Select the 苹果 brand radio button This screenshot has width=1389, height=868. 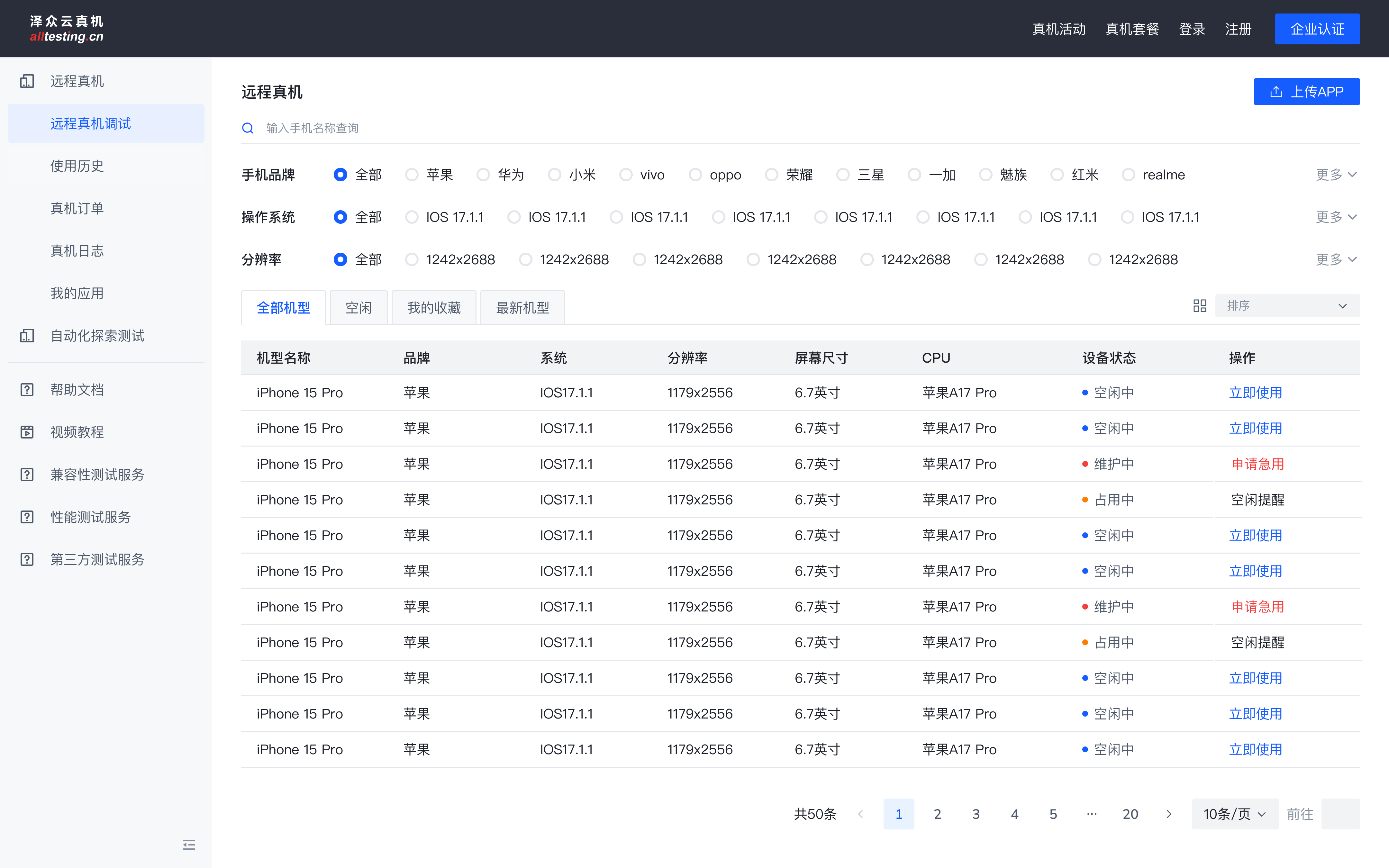[412, 175]
